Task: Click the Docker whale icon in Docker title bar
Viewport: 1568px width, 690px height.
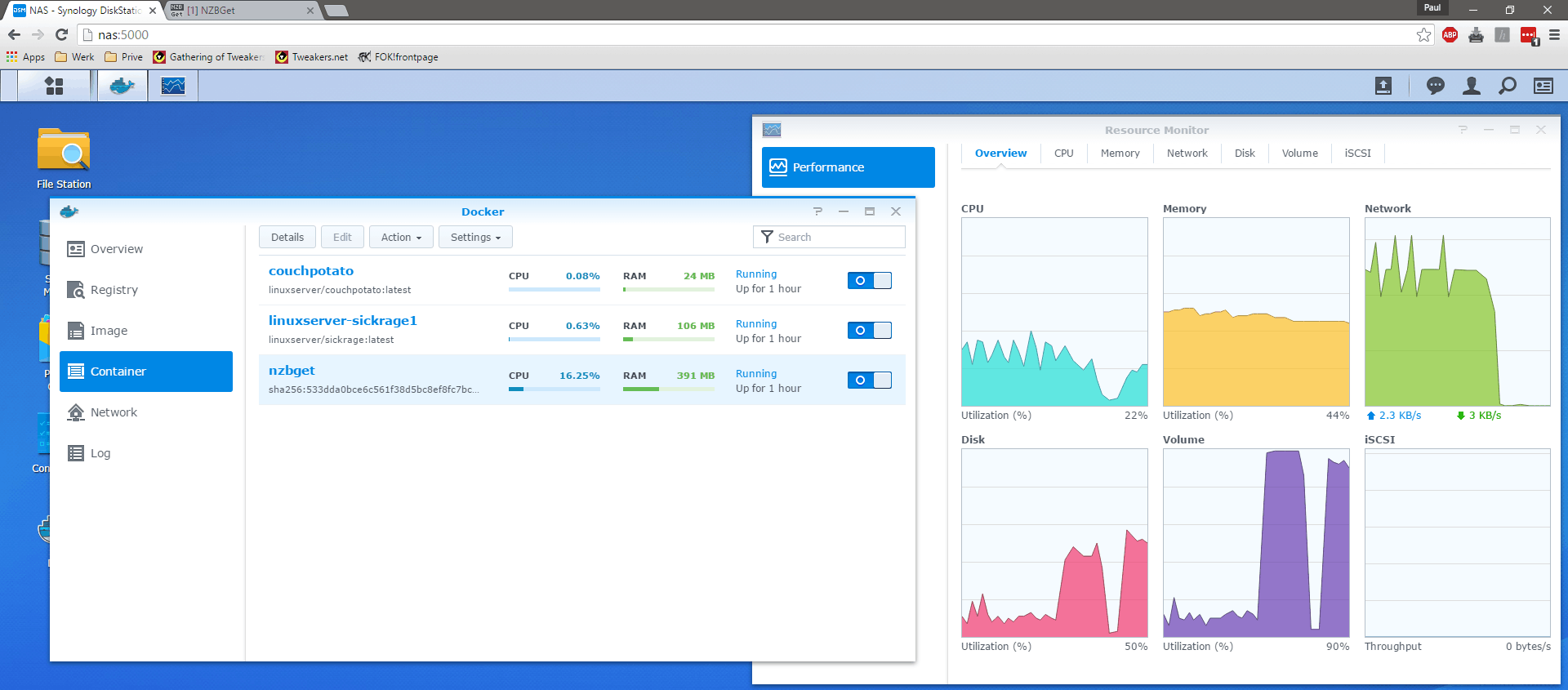Action: [x=69, y=211]
